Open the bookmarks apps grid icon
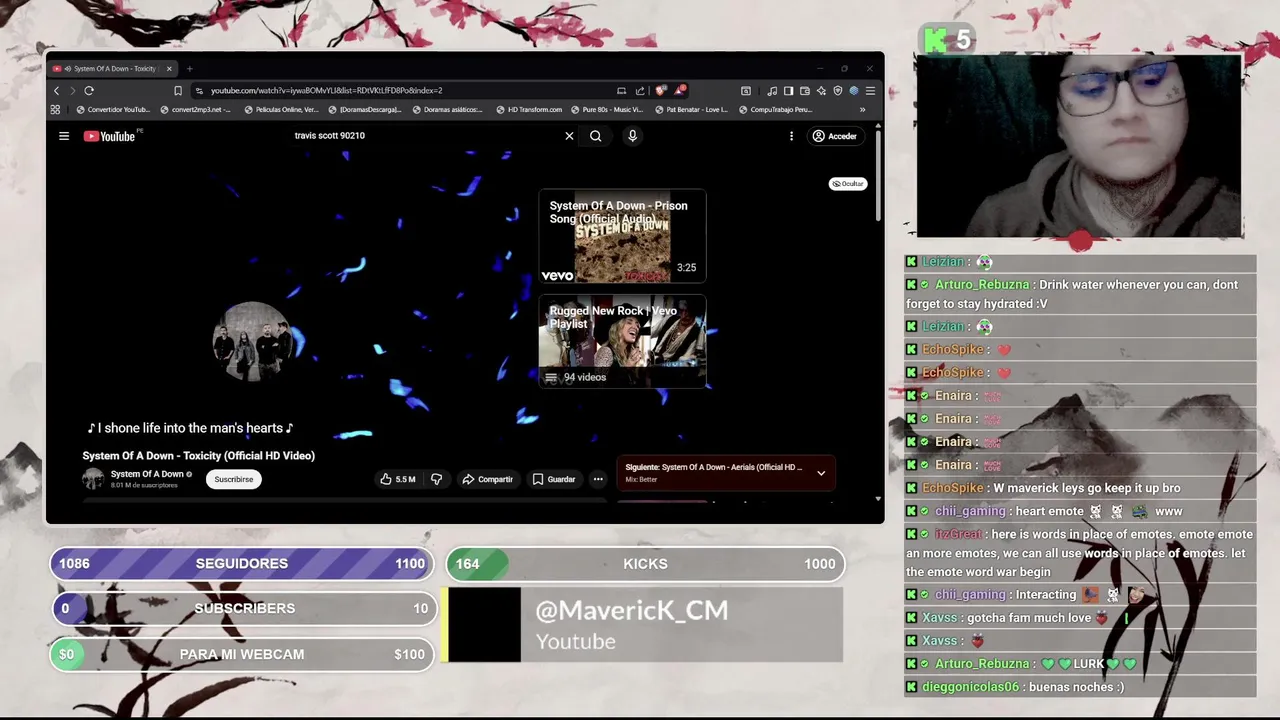This screenshot has width=1280, height=720. point(55,110)
